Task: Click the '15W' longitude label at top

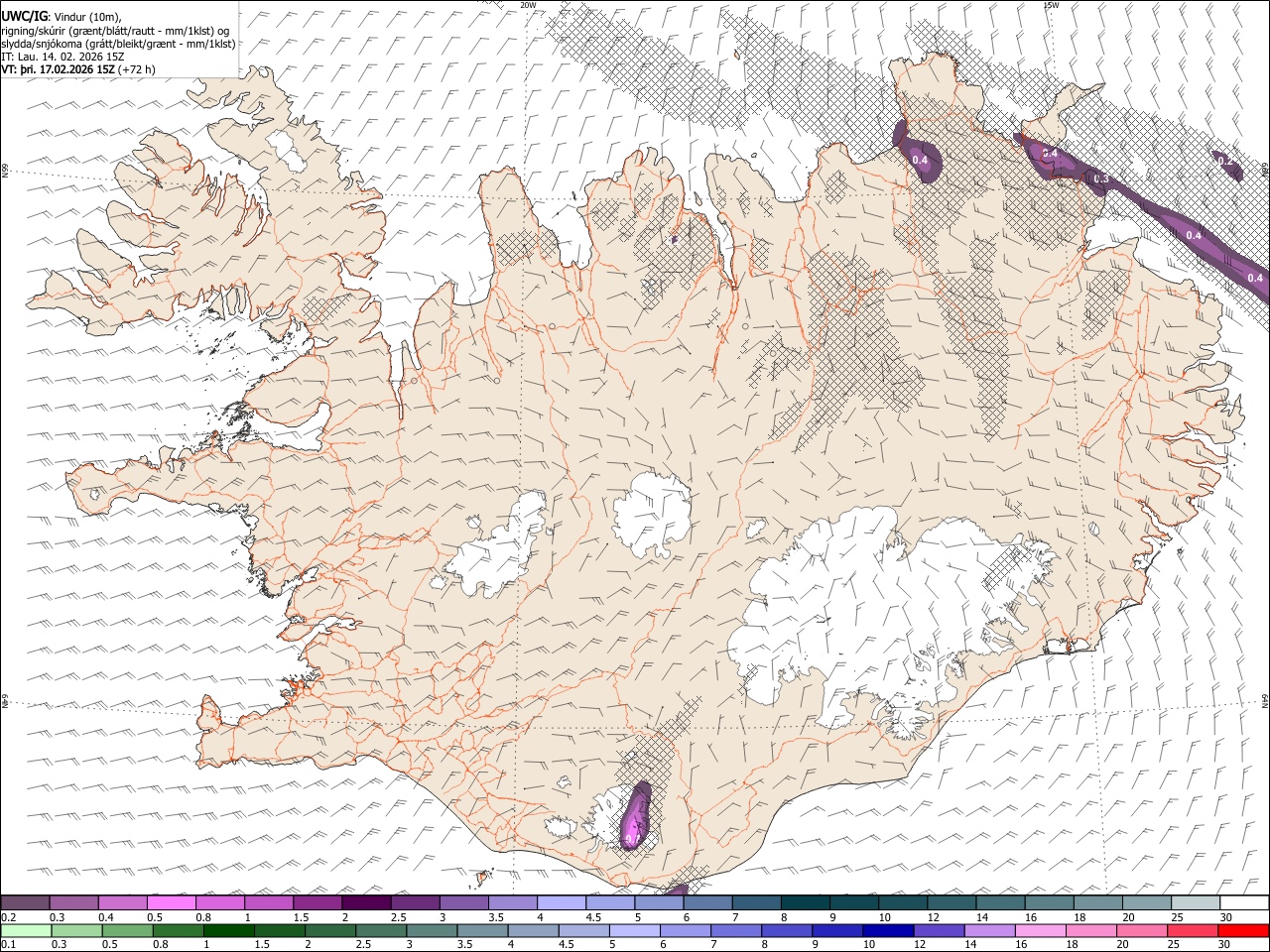Action: tap(1051, 5)
